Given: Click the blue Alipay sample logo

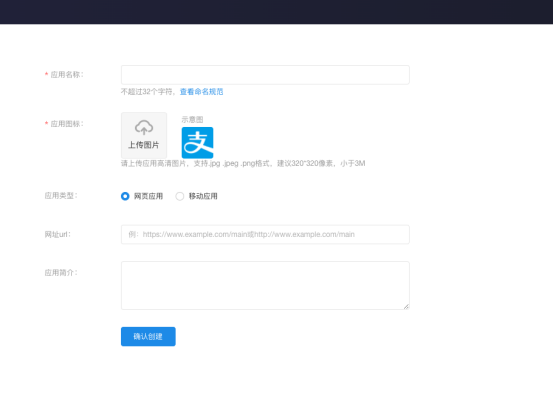Looking at the screenshot, I should click(x=197, y=142).
